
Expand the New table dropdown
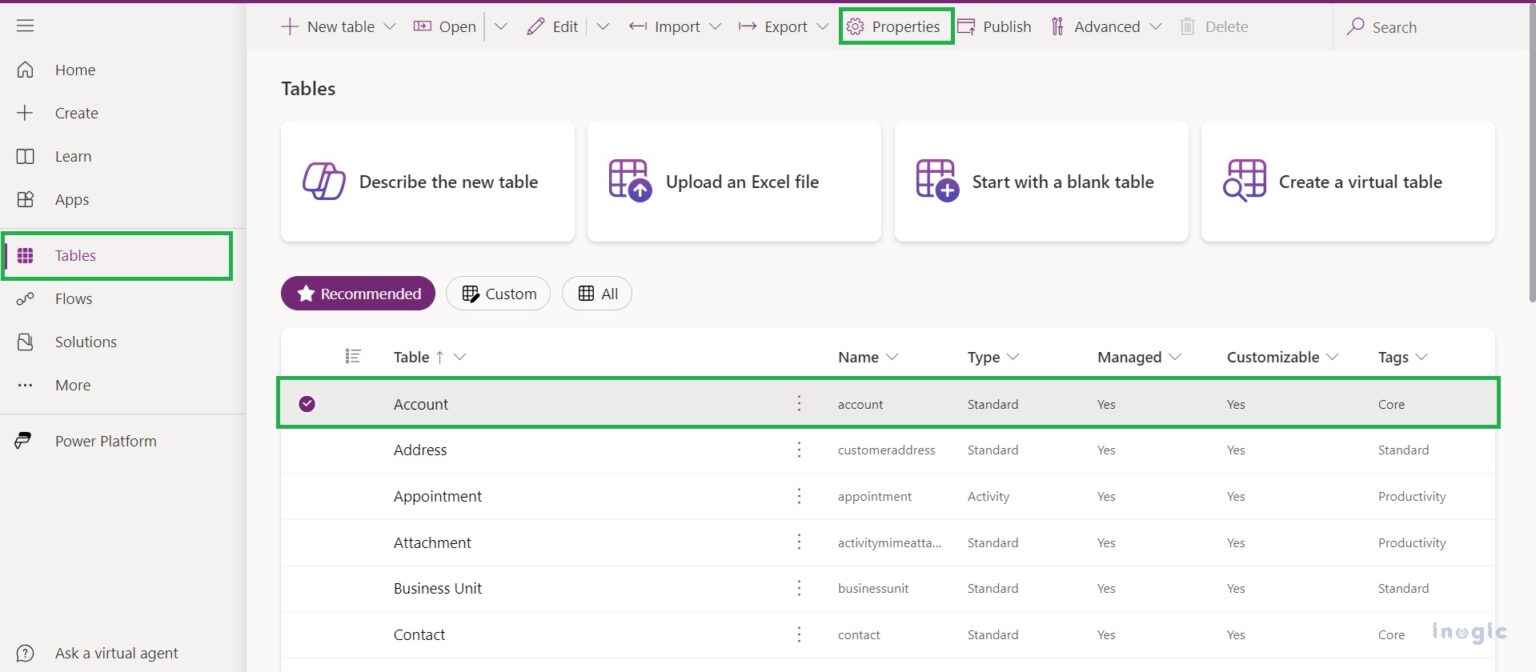(390, 27)
